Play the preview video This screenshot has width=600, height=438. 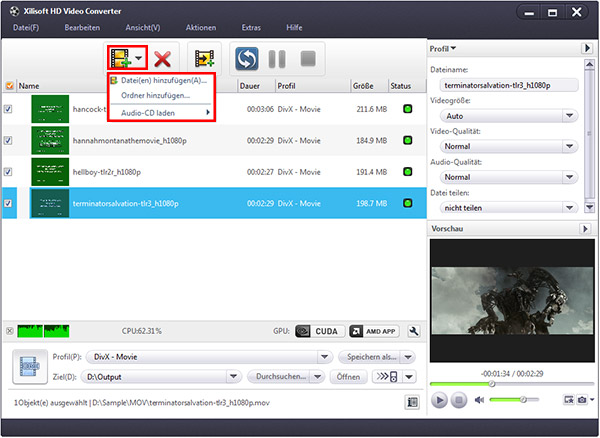click(439, 400)
